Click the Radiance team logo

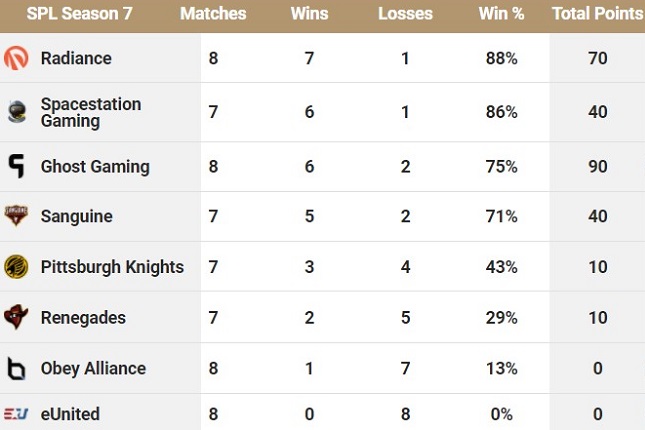click(x=16, y=58)
